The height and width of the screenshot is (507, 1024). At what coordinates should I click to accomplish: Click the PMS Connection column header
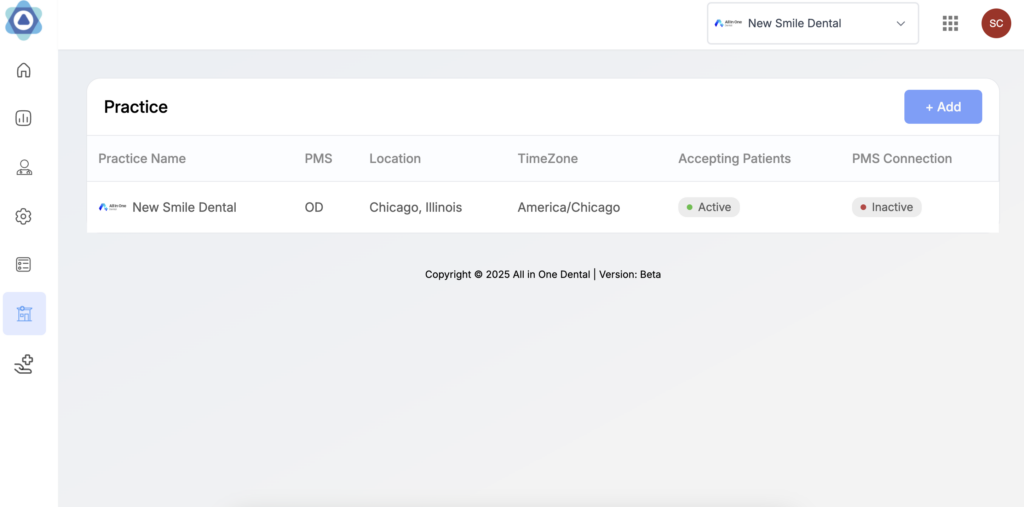point(901,158)
